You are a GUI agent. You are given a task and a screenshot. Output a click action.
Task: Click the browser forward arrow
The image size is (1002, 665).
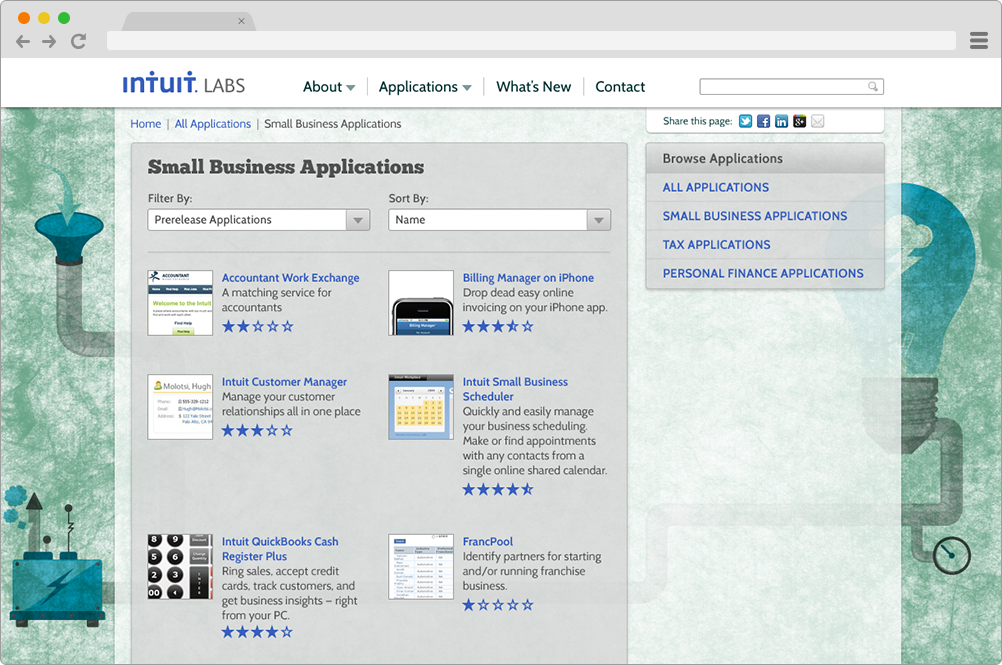coord(49,42)
